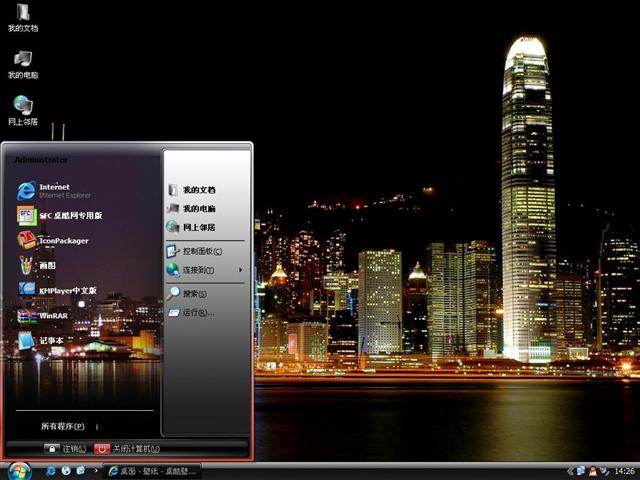Open the network status tray icon
This screenshot has height=480, width=640.
[x=581, y=471]
